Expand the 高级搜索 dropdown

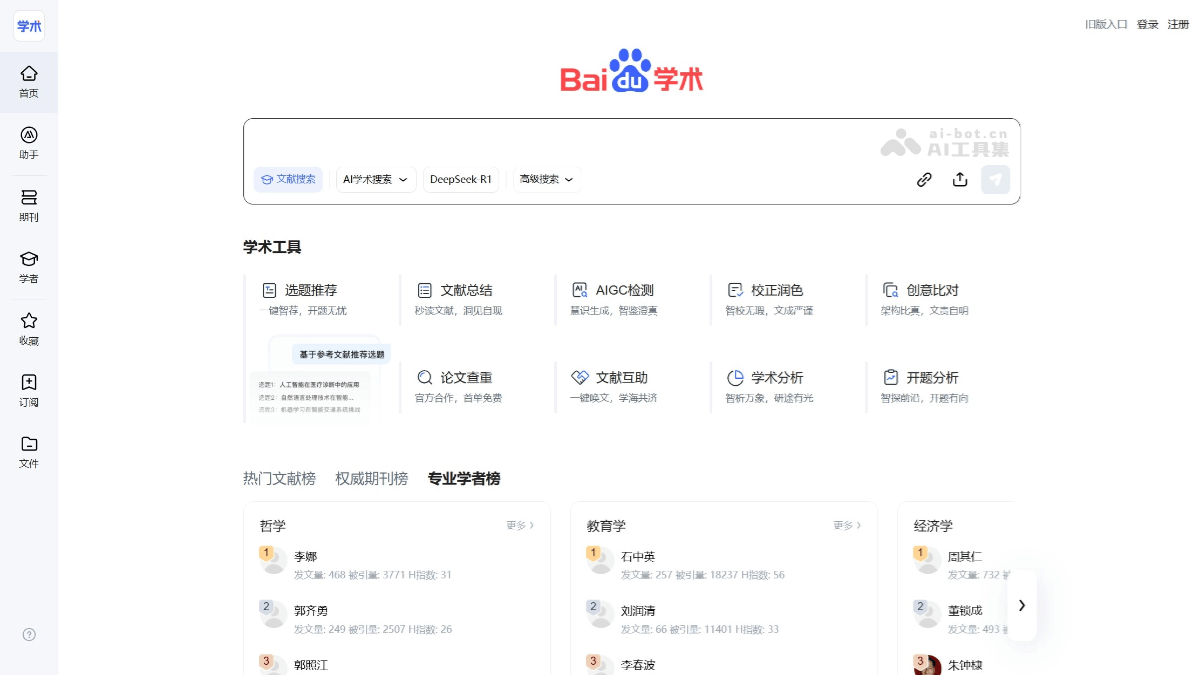click(x=546, y=180)
